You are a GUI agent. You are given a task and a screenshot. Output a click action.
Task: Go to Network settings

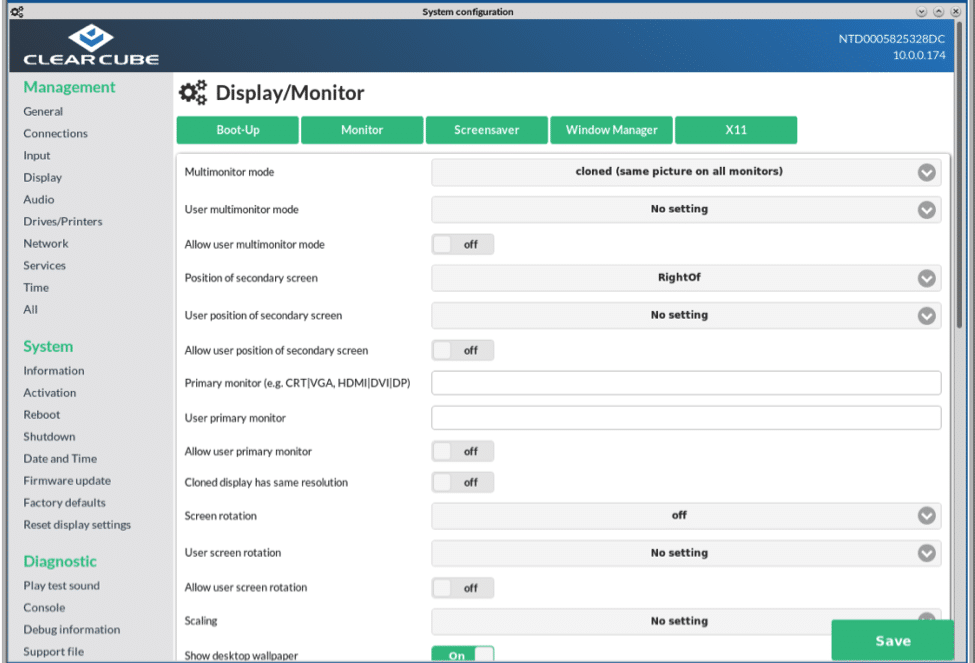[x=46, y=243]
